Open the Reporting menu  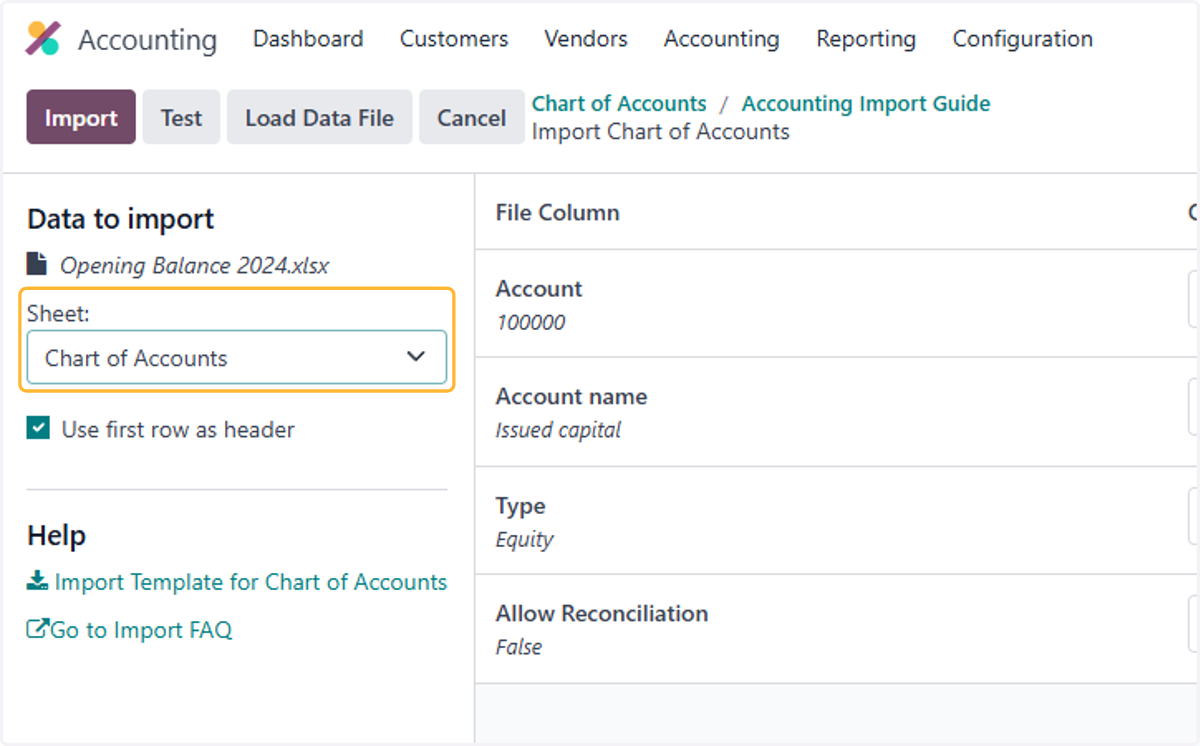(x=866, y=39)
